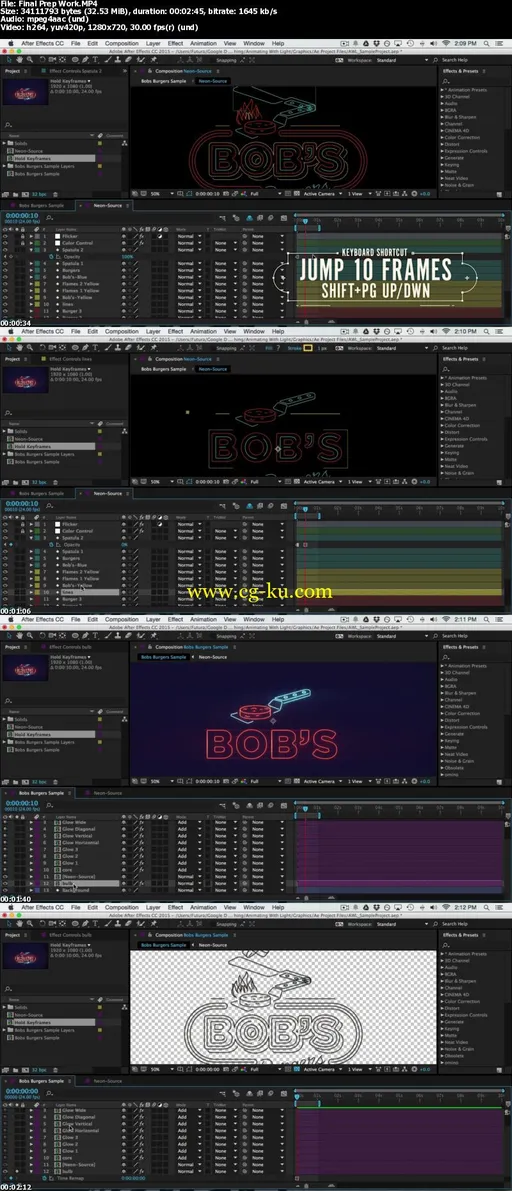Select the Hand tool in the 2:12 PM frame
This screenshot has width=512, height=1191.
[19, 923]
